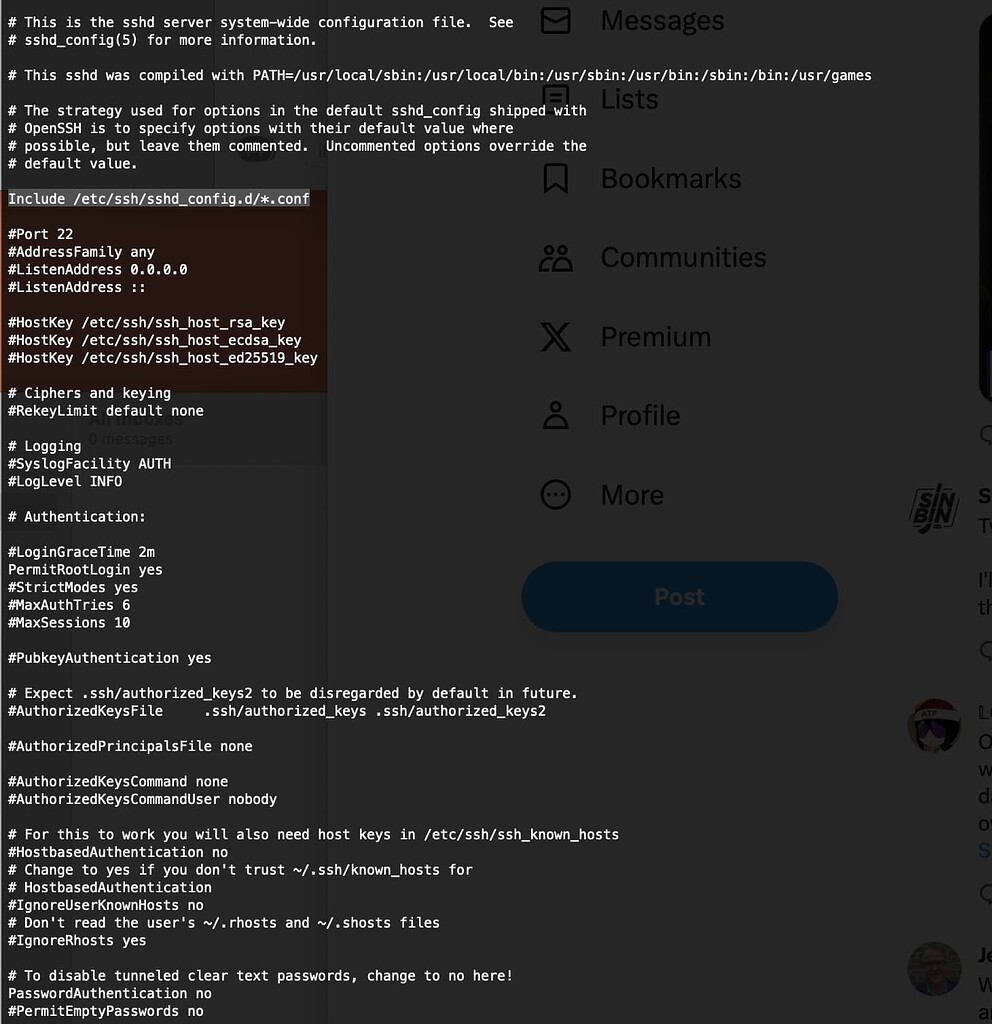992x1024 pixels.
Task: Click the highlighted Include sshd_config.d line
Action: (x=159, y=199)
